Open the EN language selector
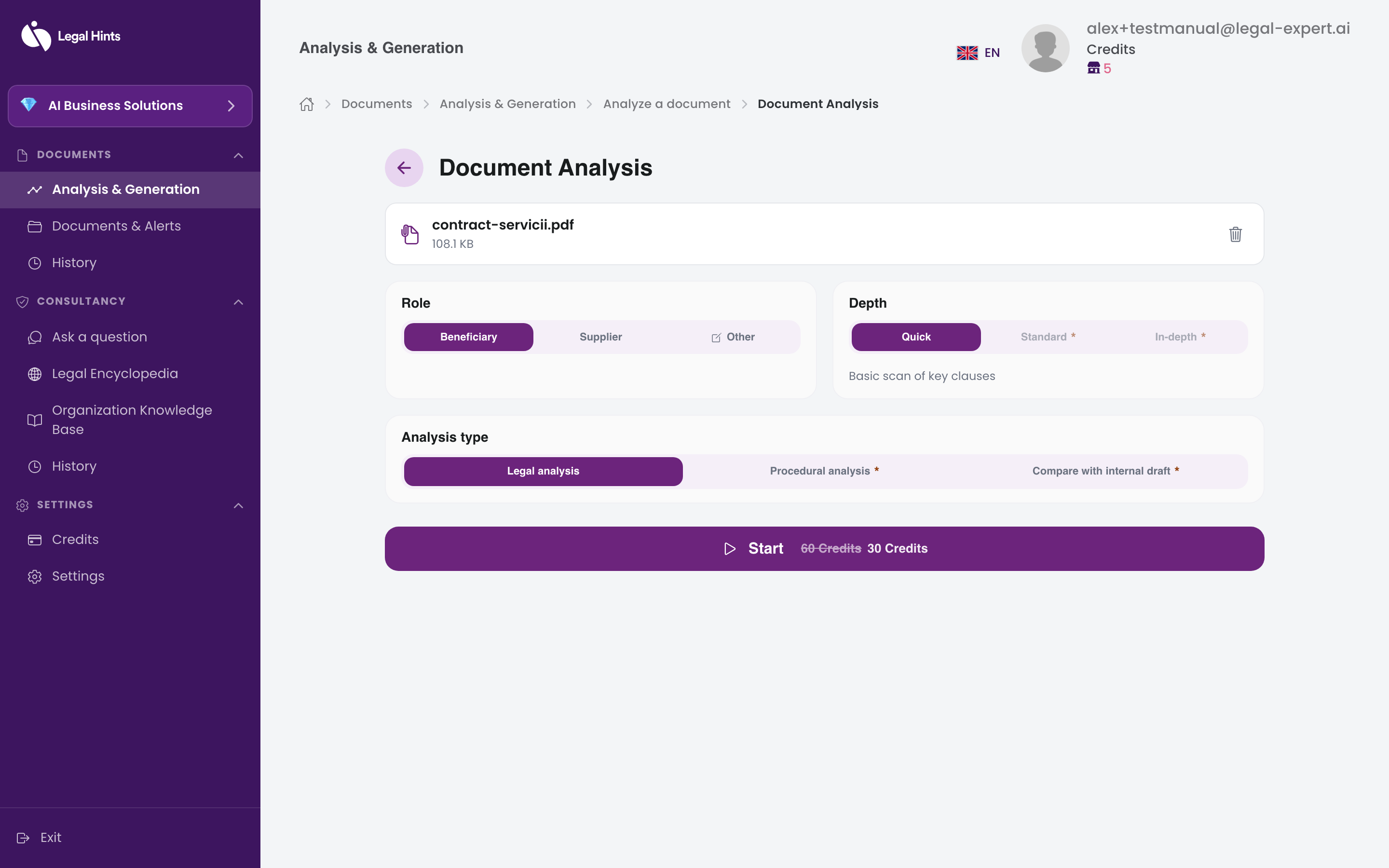1389x868 pixels. [979, 53]
